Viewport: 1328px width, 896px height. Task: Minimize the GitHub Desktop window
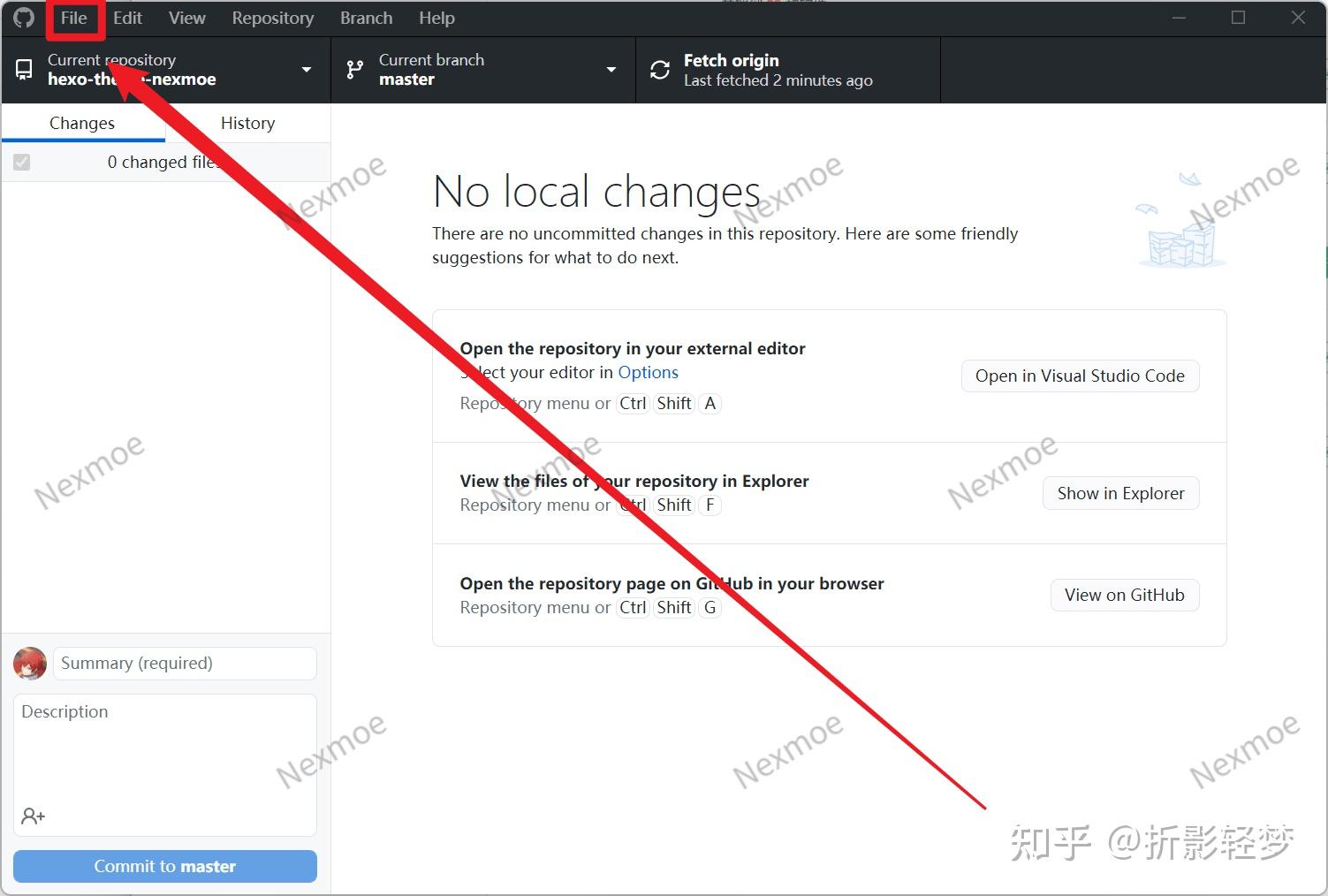pyautogui.click(x=1179, y=18)
